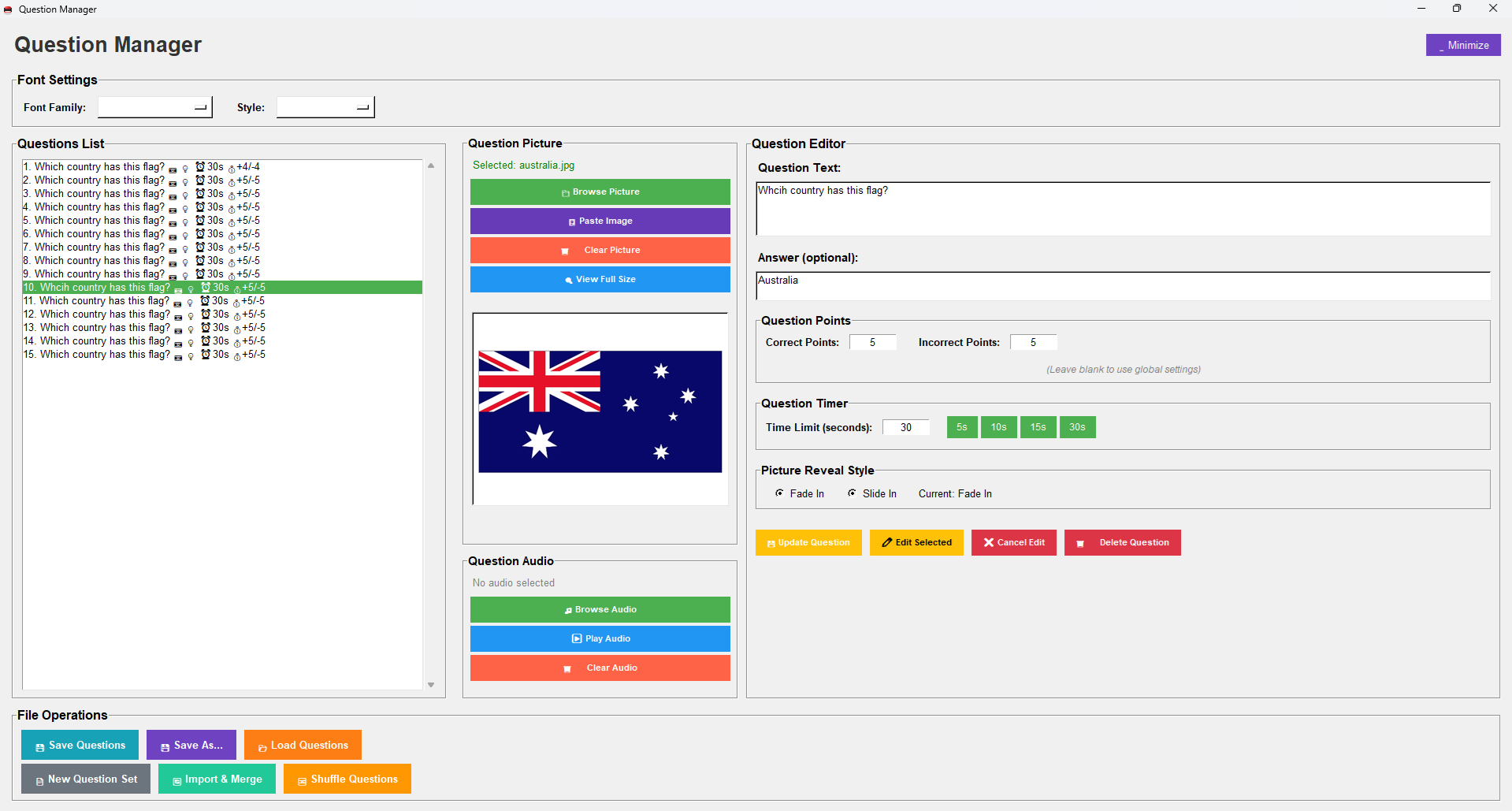This screenshot has width=1512, height=811.
Task: Select the Fade In radio button
Action: point(780,493)
